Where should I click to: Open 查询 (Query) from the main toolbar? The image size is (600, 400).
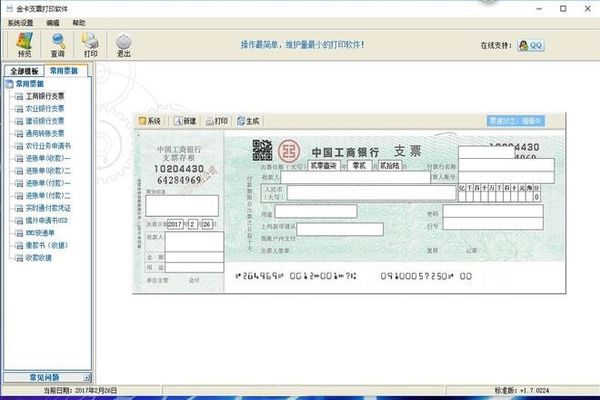tap(58, 45)
